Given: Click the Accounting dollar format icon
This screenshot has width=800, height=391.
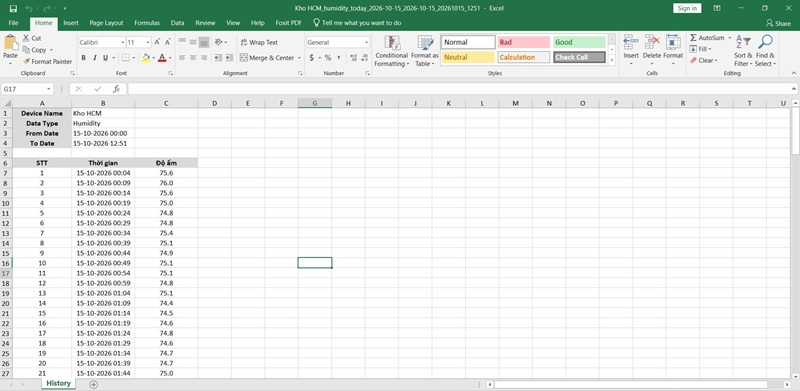Looking at the screenshot, I should (311, 58).
